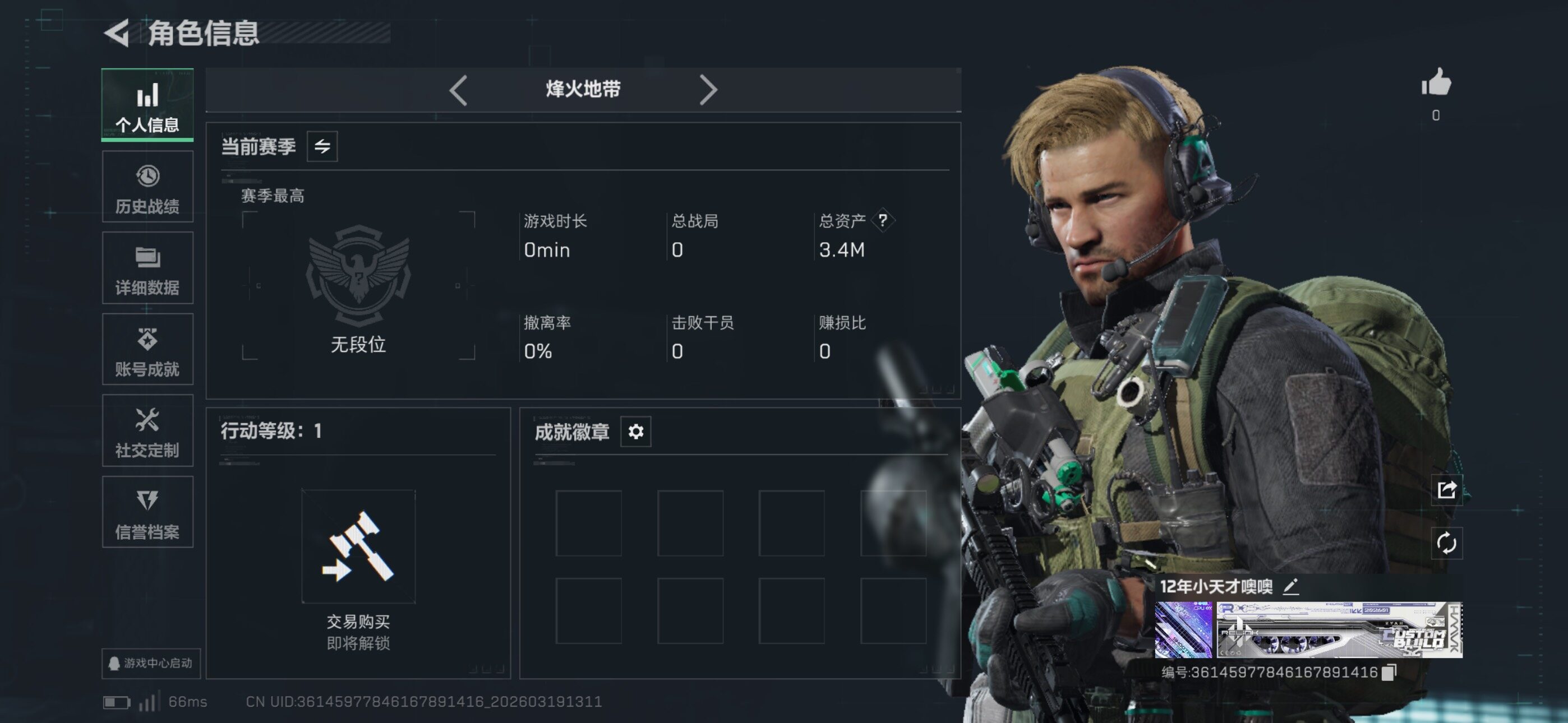Image resolution: width=1568 pixels, height=723 pixels.
Task: Give a thumbs-up like to the profile
Action: [1436, 82]
